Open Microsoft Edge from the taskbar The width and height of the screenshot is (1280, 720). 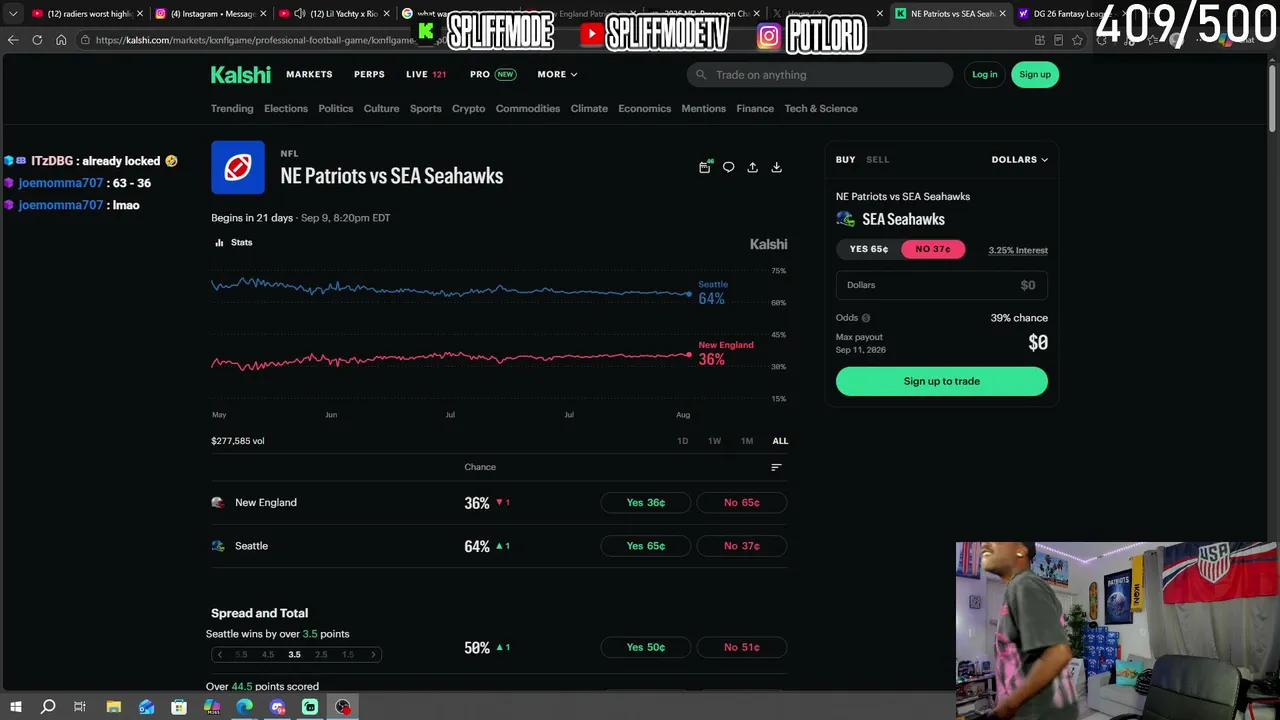[245, 707]
